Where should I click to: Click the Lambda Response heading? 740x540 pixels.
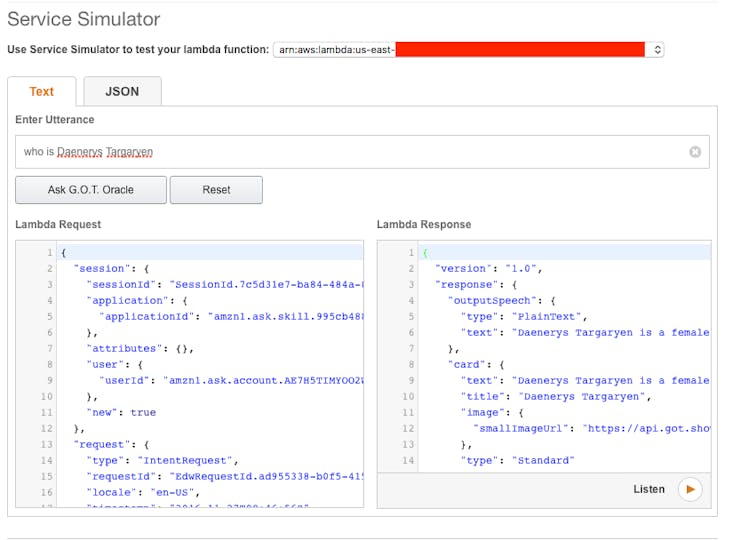click(x=424, y=225)
